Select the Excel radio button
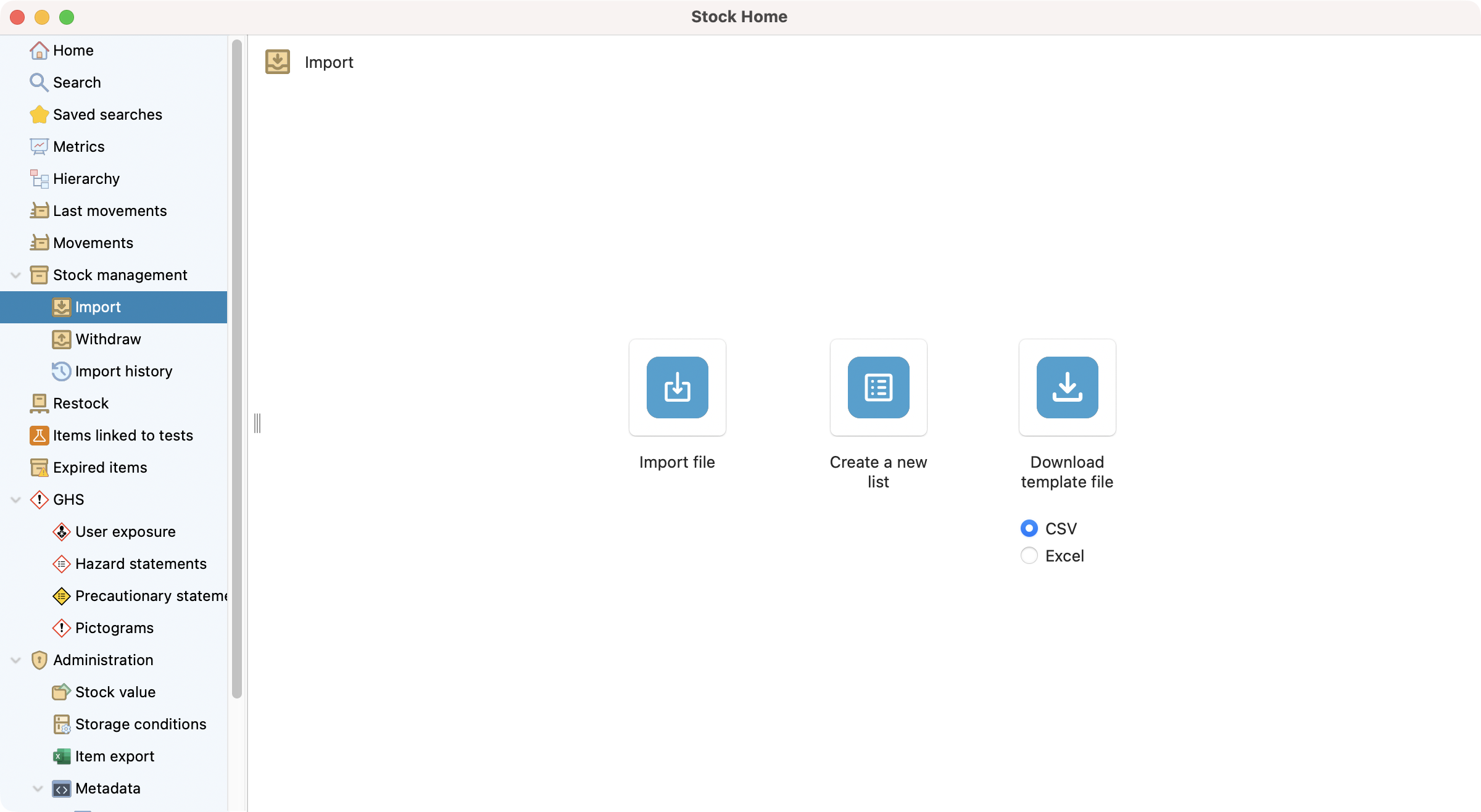 tap(1029, 556)
